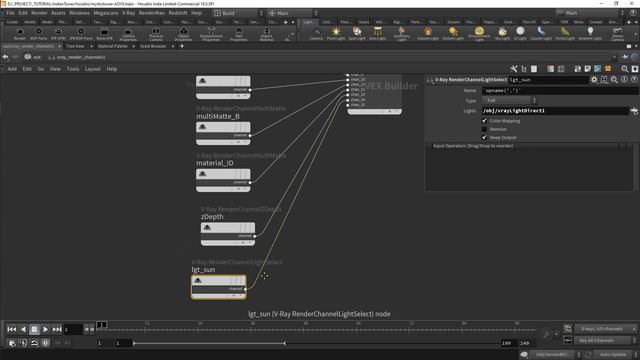Toggle the Color Mapping checkbox
This screenshot has width=640, height=360.
[484, 121]
